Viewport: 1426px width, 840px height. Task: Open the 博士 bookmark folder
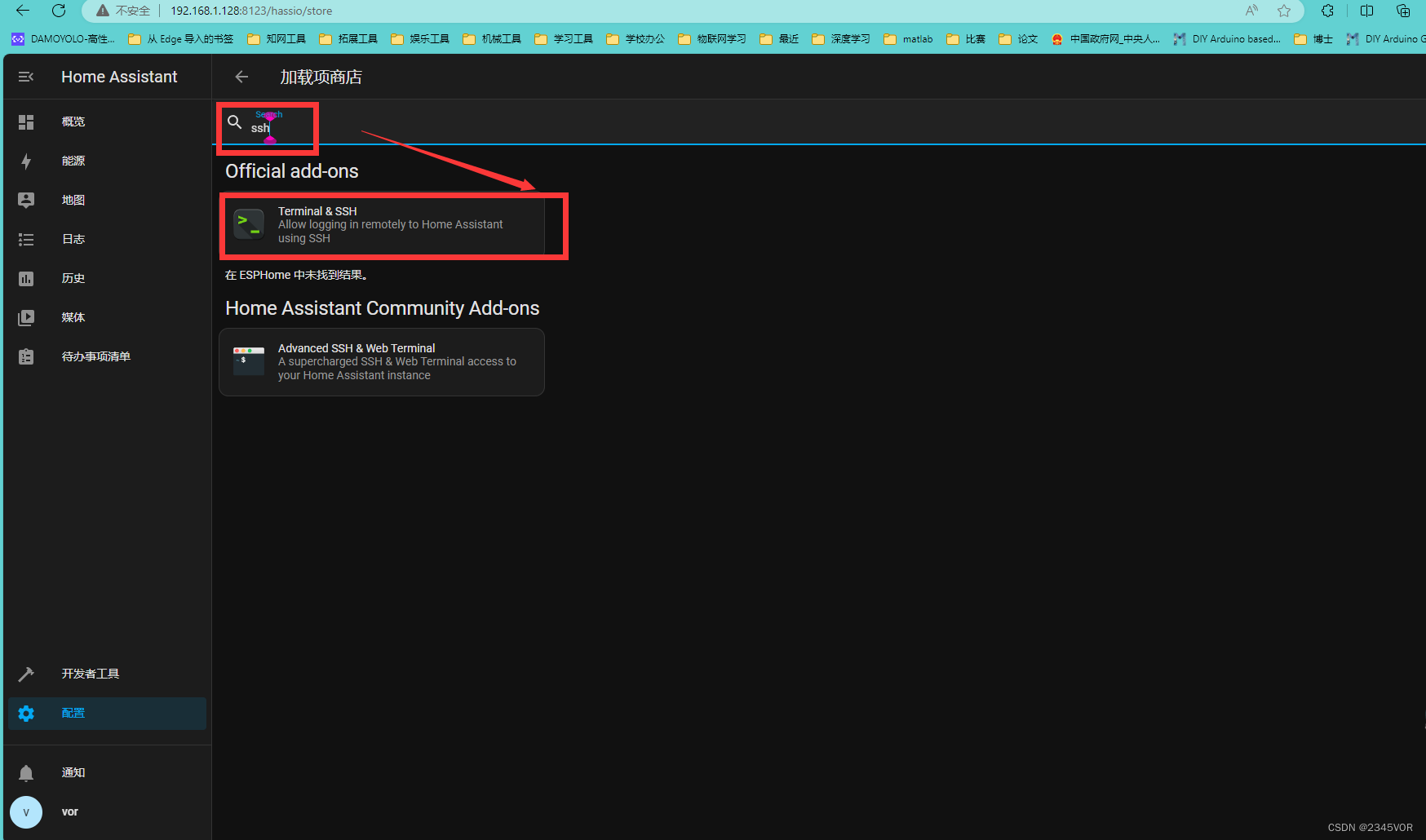pyautogui.click(x=1313, y=38)
